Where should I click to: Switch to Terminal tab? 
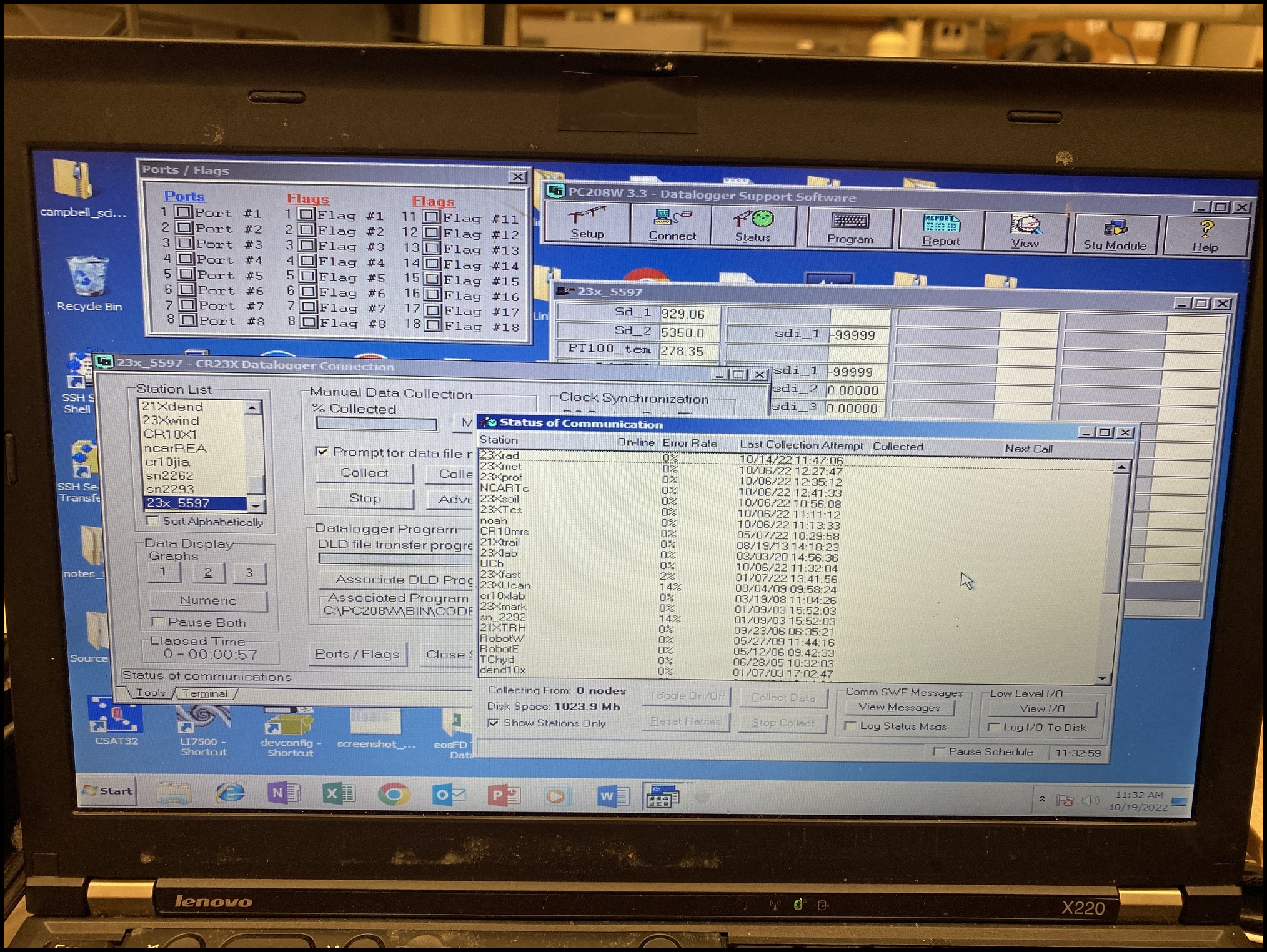point(205,693)
